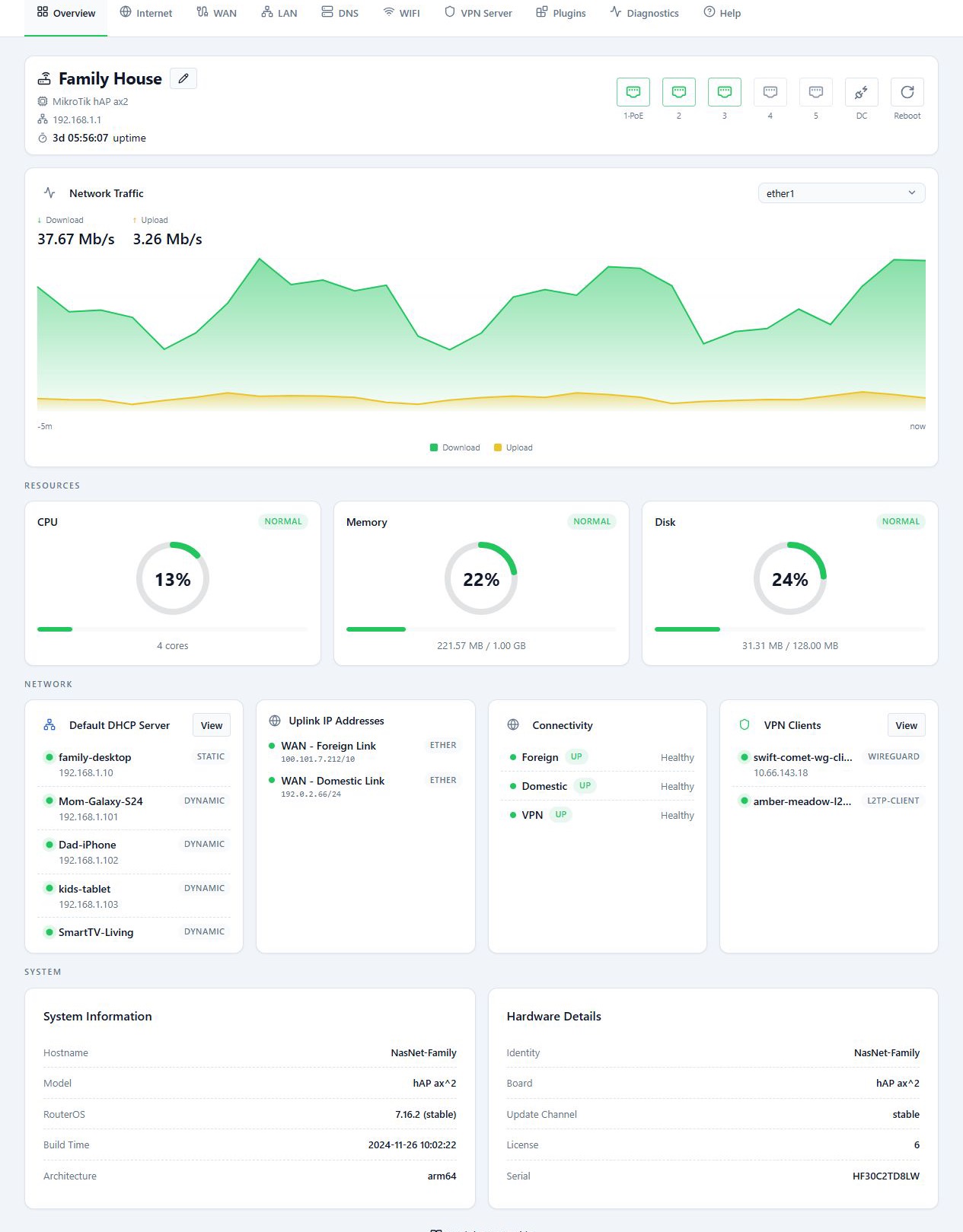Screen dimensions: 963x1232
Task: Click the Reboot icon button
Action: click(907, 92)
